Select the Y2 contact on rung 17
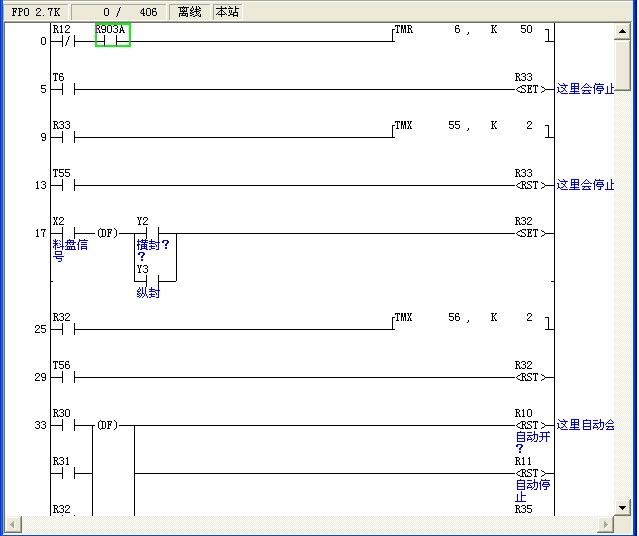This screenshot has height=536, width=639. click(x=147, y=233)
